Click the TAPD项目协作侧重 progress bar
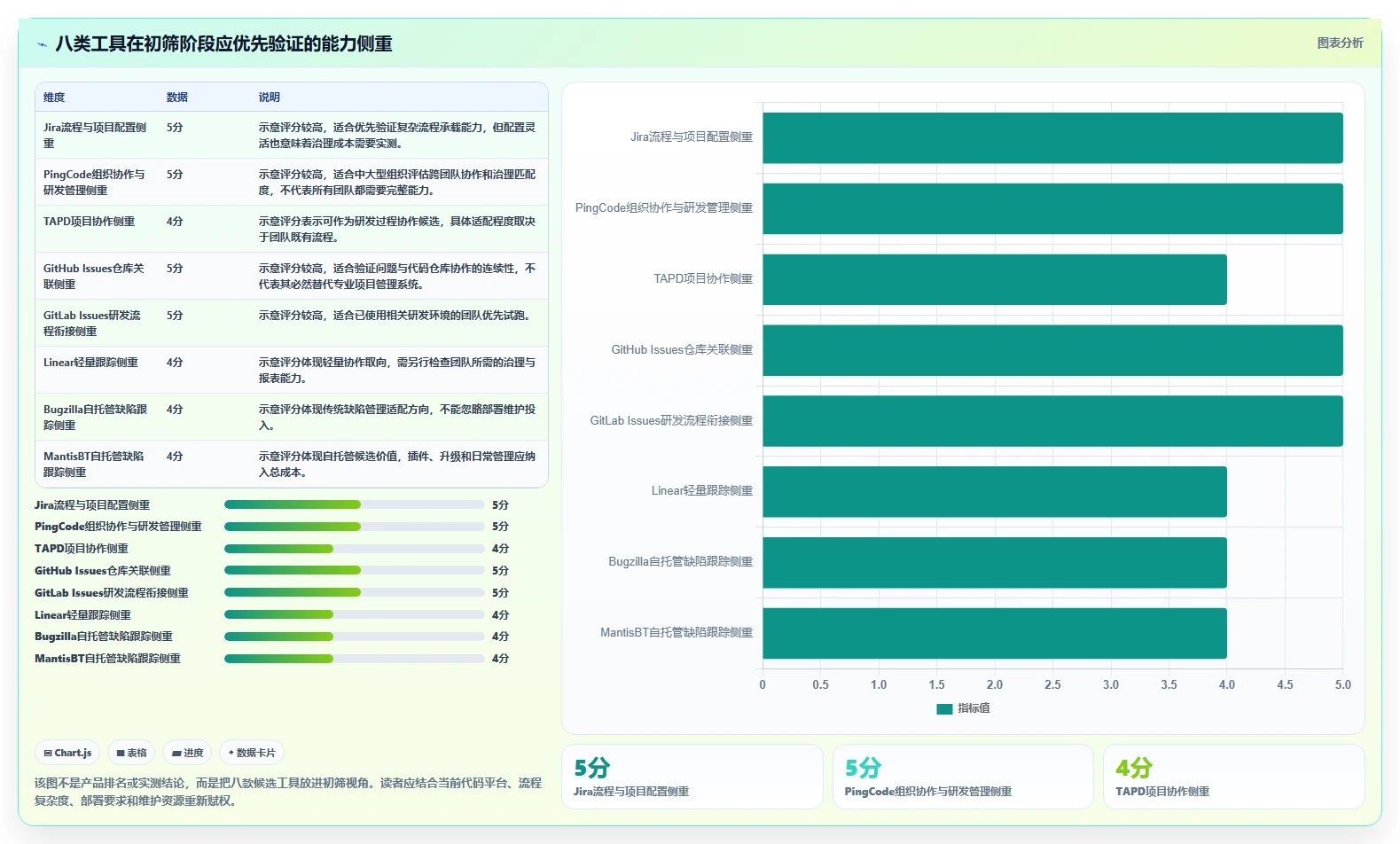Screen dimensions: 1400x844 (354, 549)
